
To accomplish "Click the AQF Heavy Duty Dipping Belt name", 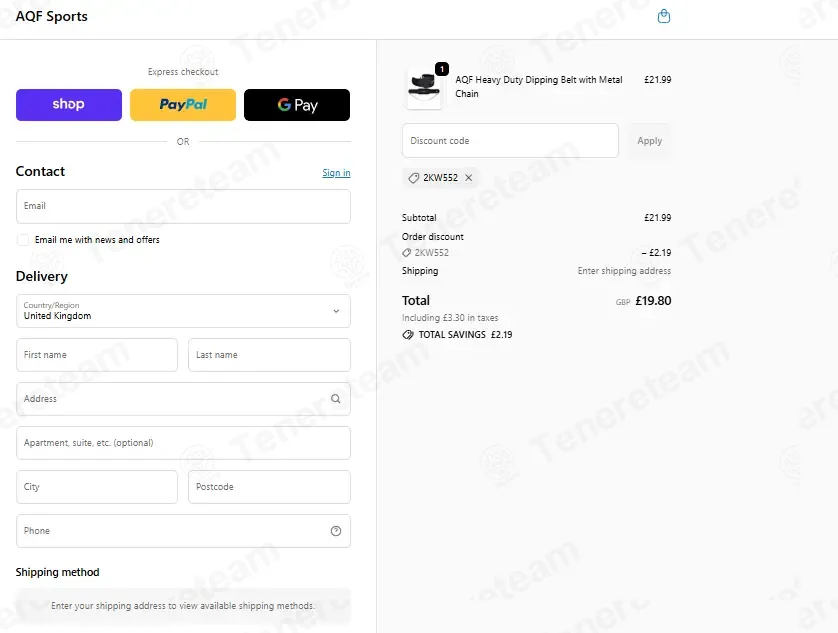I will (539, 87).
